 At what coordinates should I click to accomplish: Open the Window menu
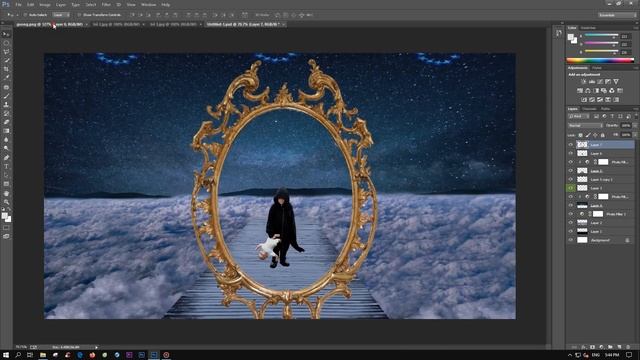point(148,5)
